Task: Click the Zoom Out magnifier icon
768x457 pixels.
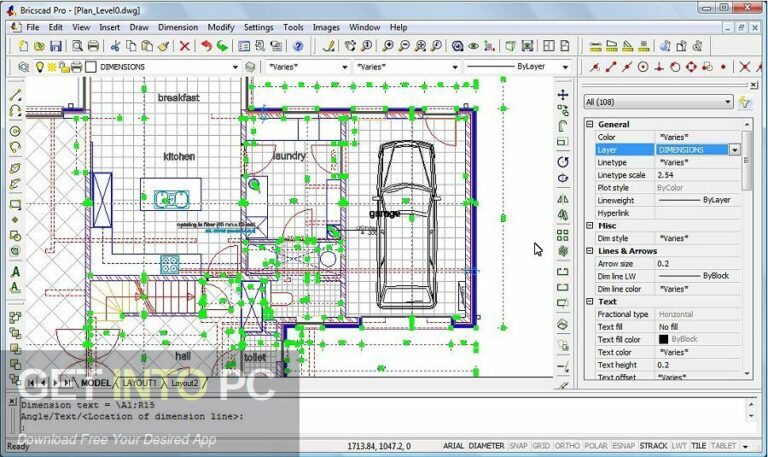Action: [x=404, y=46]
